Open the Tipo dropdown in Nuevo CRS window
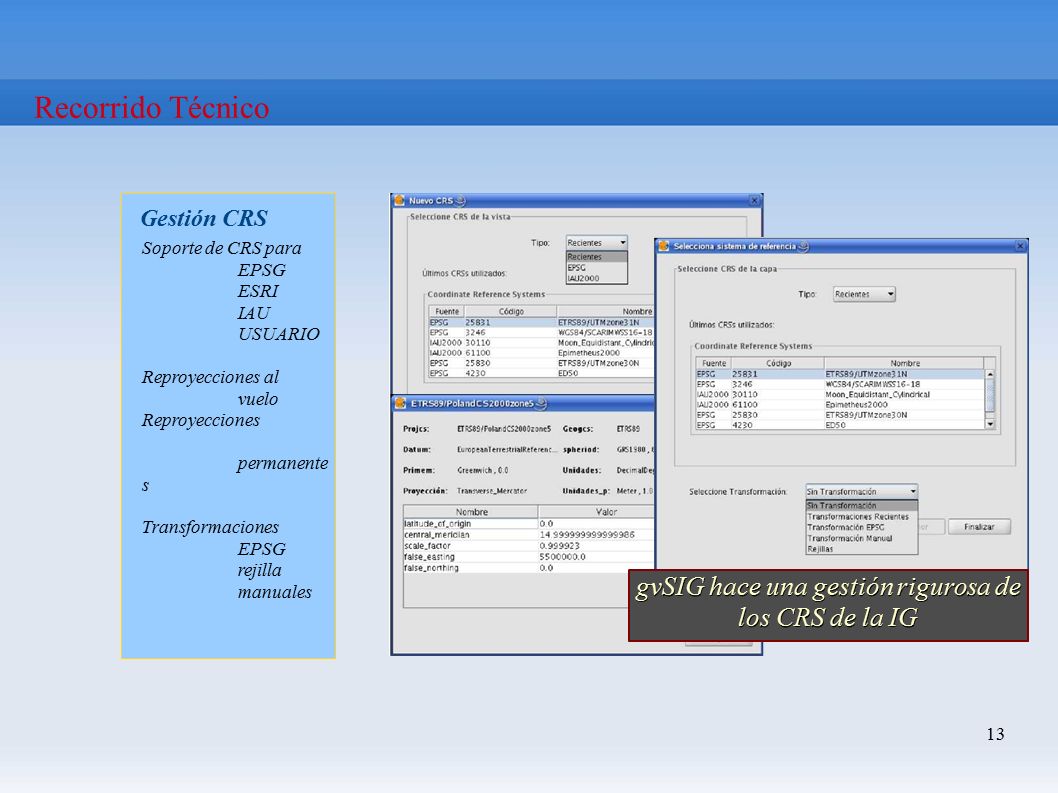 596,242
